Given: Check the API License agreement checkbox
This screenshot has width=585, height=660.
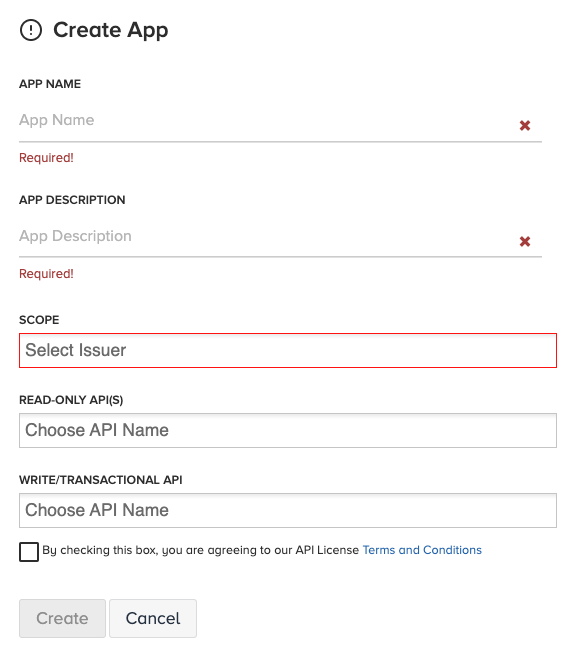Looking at the screenshot, I should point(29,552).
